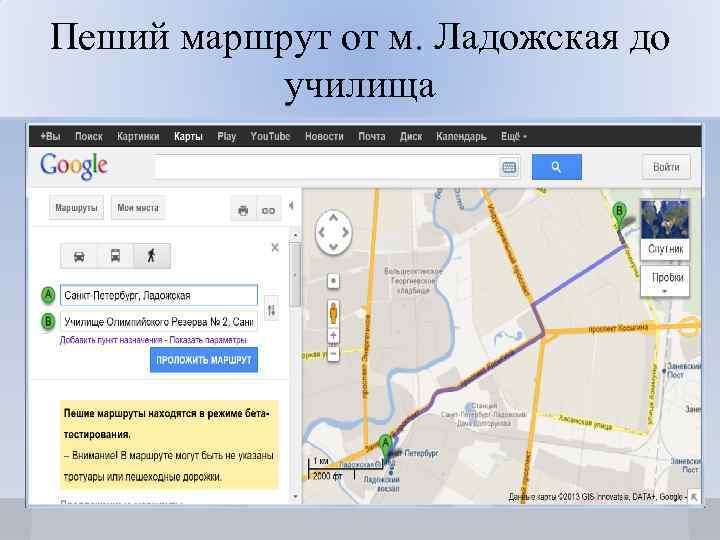Select the walking route mode icon
This screenshot has height=540, width=720.
coord(152,256)
